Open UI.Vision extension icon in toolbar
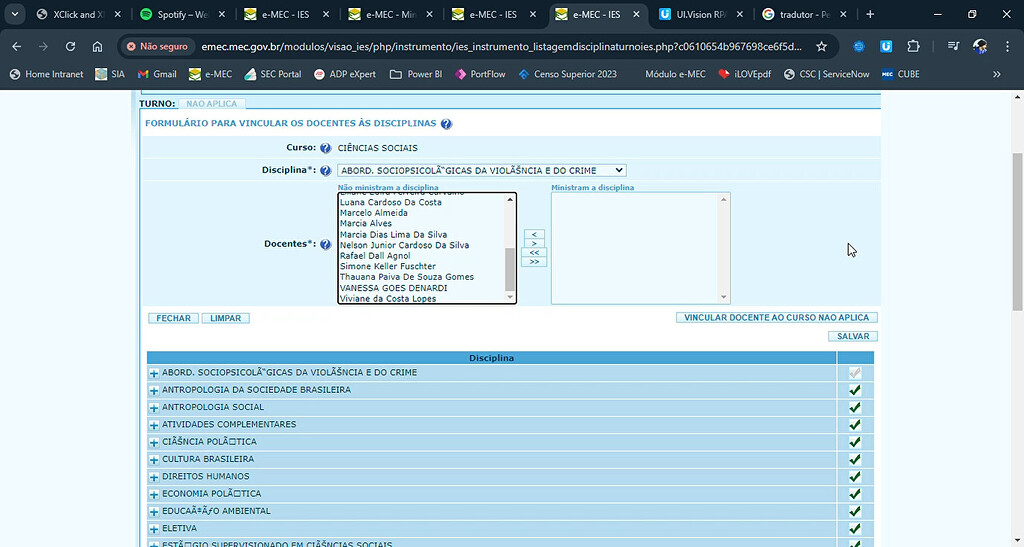Image resolution: width=1024 pixels, height=547 pixels. tap(886, 46)
